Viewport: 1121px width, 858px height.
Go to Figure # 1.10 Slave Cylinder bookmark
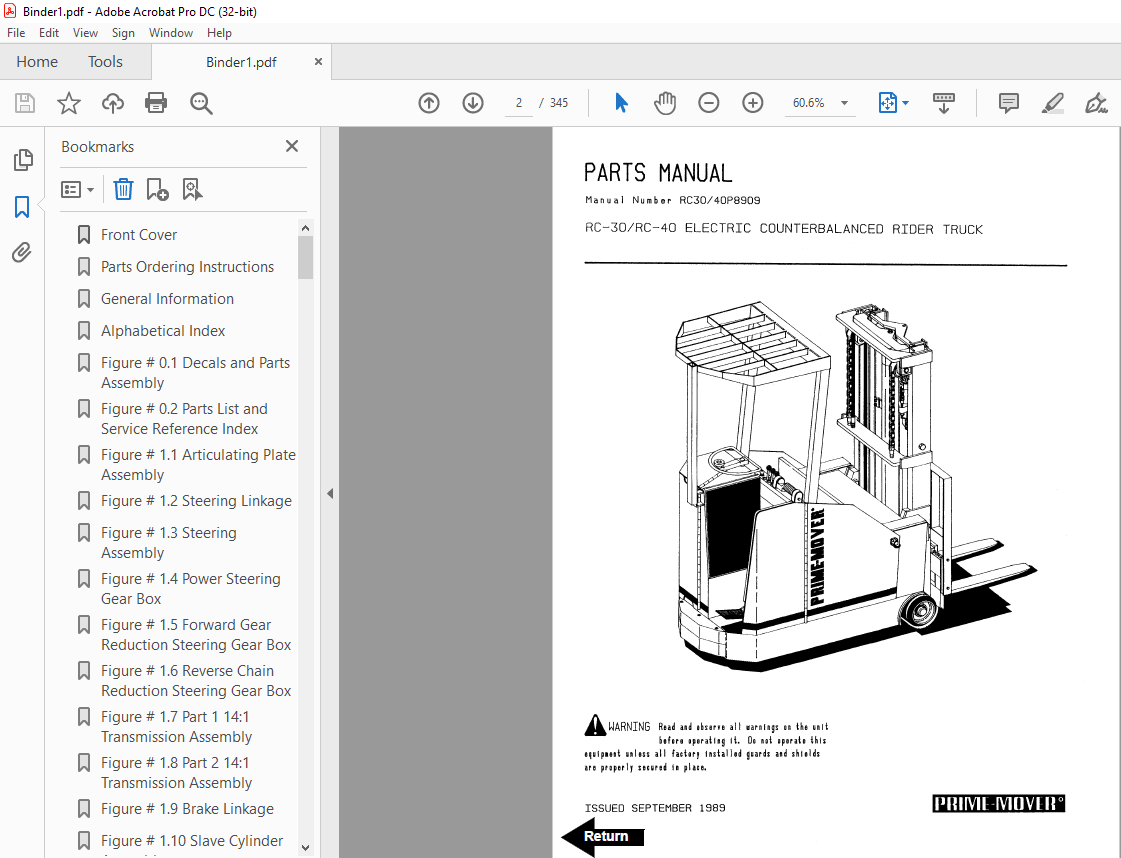tap(192, 842)
